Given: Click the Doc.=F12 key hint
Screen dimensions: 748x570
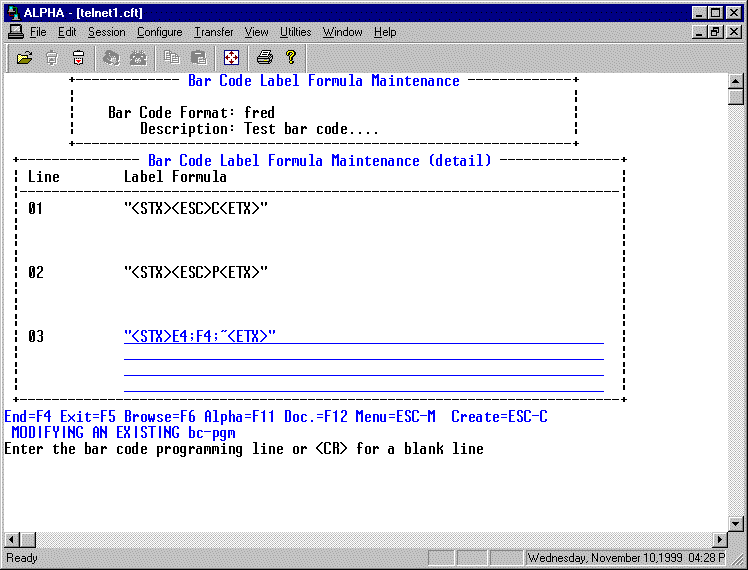Looking at the screenshot, I should (x=316, y=416).
